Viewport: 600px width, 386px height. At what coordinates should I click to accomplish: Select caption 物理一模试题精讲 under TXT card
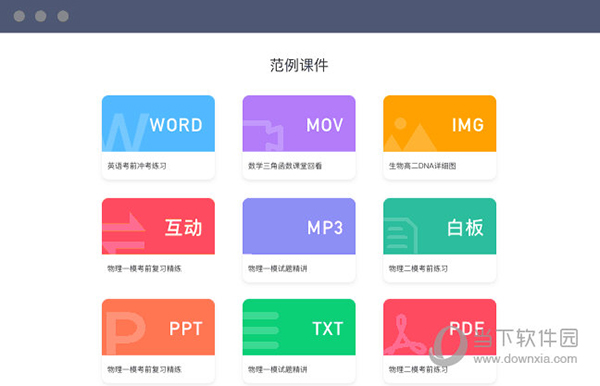[278, 370]
